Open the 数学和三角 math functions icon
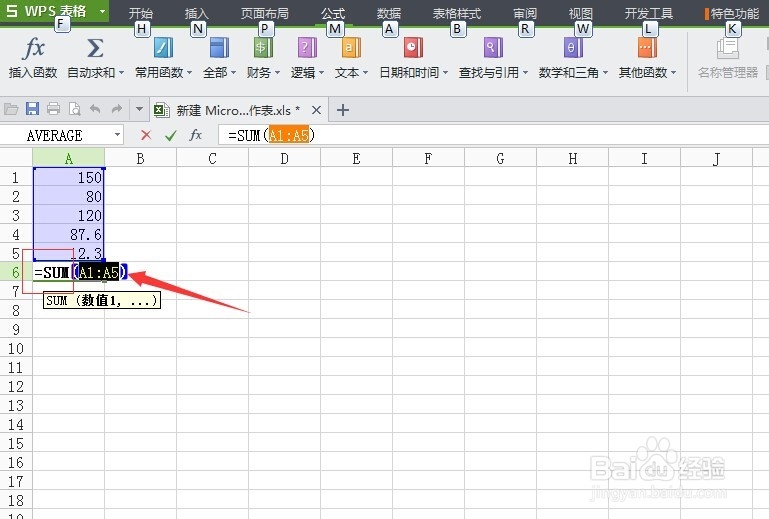Viewport: 769px width, 519px height. tap(573, 48)
